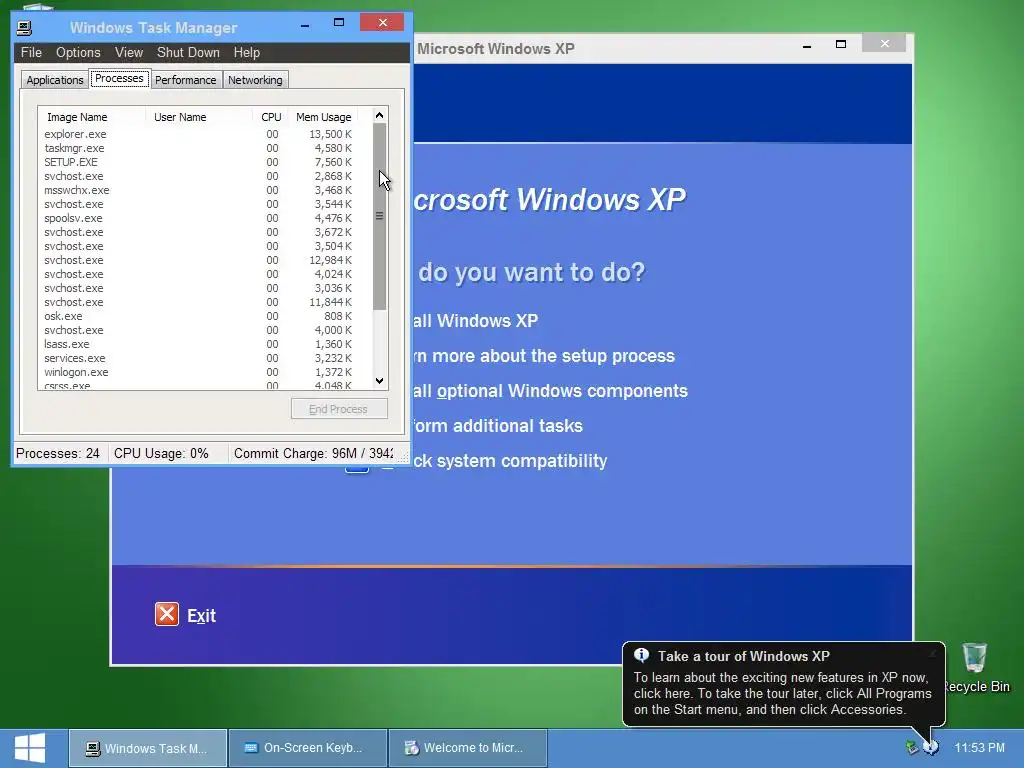
Task: Sort by the Mem Usage column header
Action: pos(323,117)
